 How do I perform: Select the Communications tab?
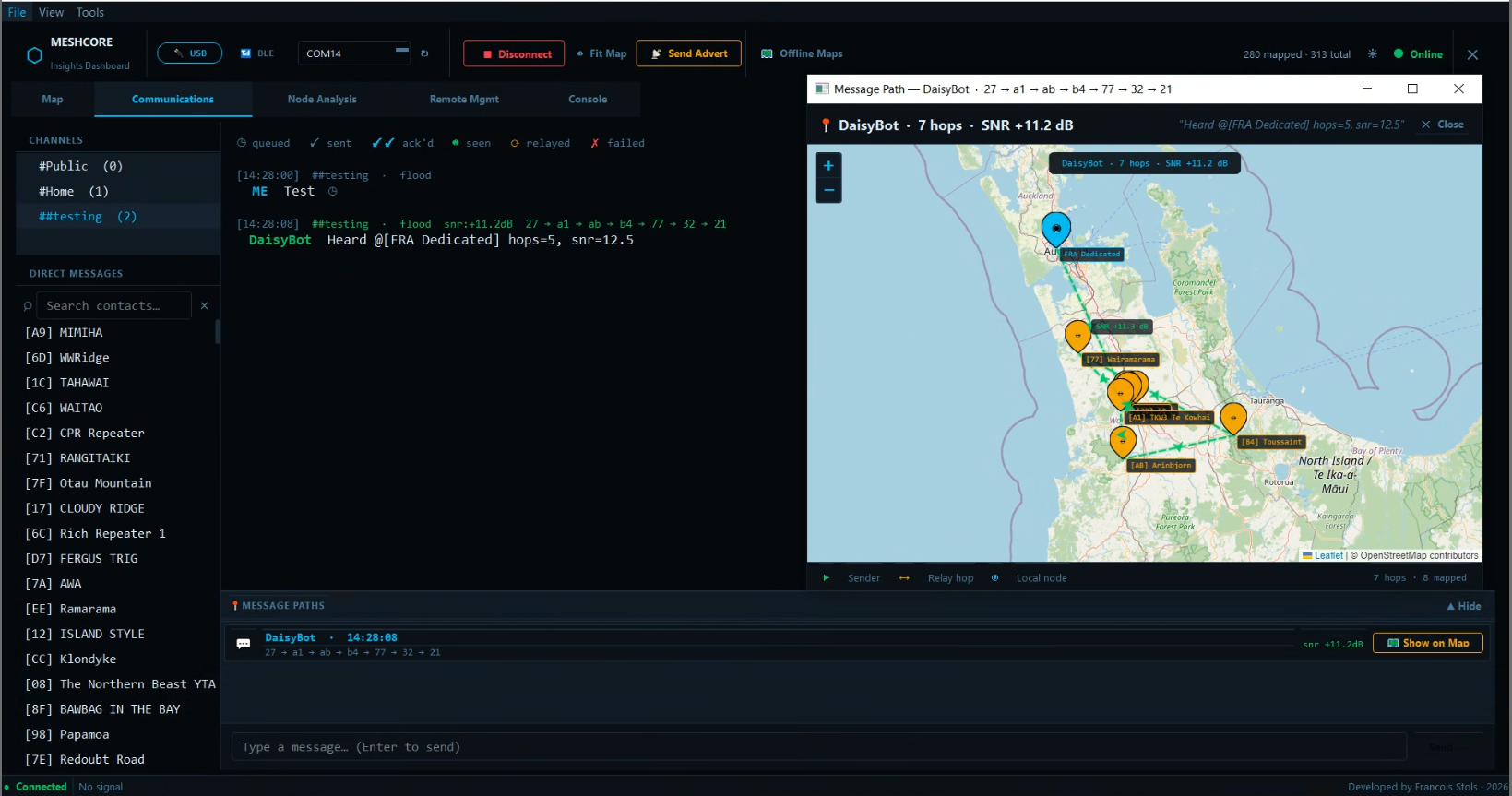173,100
